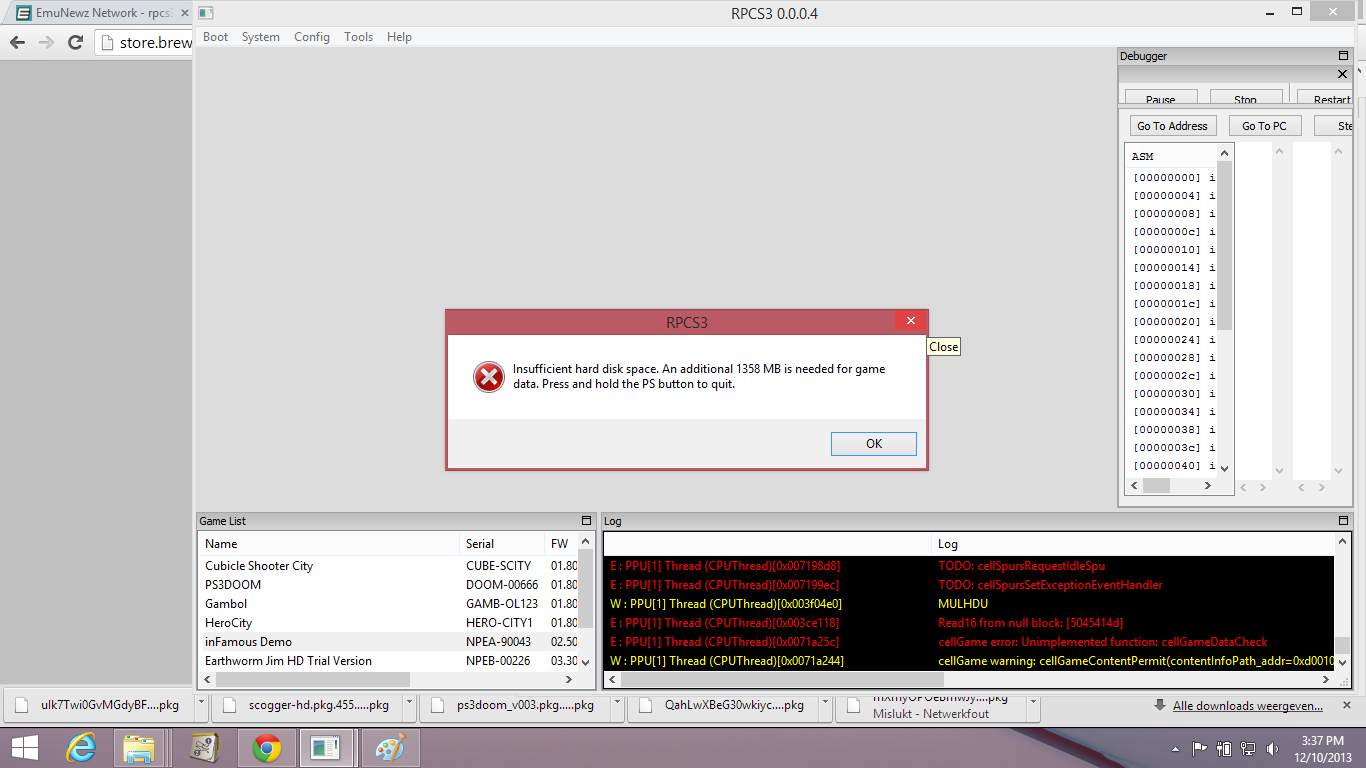Click the Go To PC button
Screen dimensions: 1366x768
[1264, 126]
